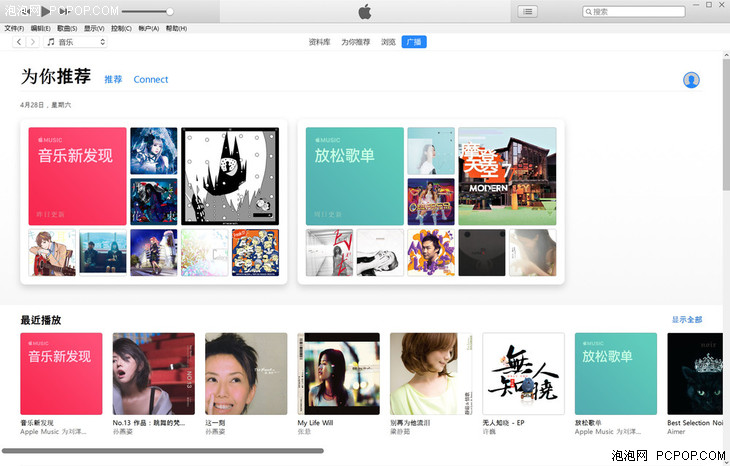Viewport: 730px width, 466px height.
Task: Open recently played 放松歌单 teal tile
Action: coord(616,373)
